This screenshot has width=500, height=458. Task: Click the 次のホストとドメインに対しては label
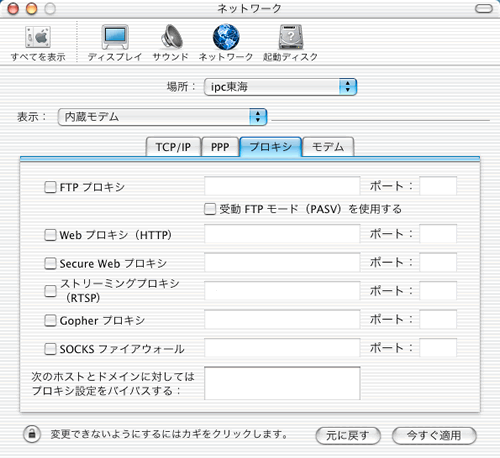[x=113, y=377]
